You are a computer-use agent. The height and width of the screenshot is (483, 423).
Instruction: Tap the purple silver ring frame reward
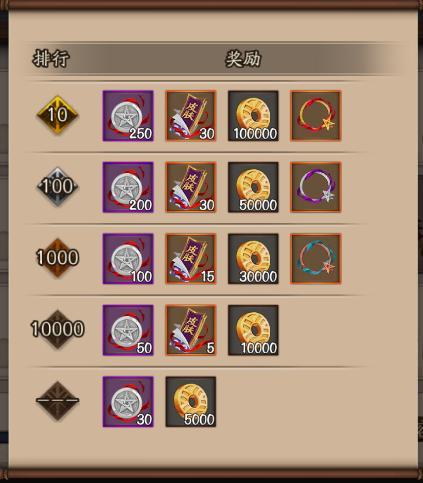pos(316,187)
